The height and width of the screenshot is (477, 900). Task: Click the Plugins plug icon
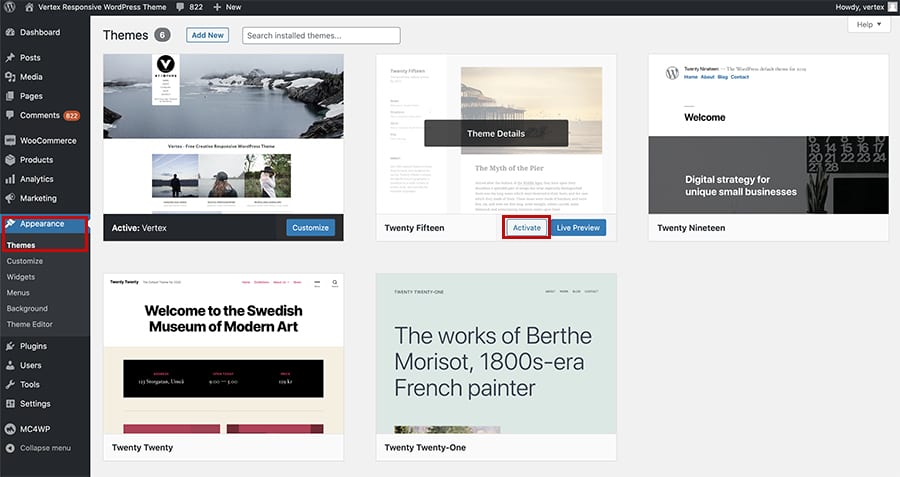pos(10,346)
